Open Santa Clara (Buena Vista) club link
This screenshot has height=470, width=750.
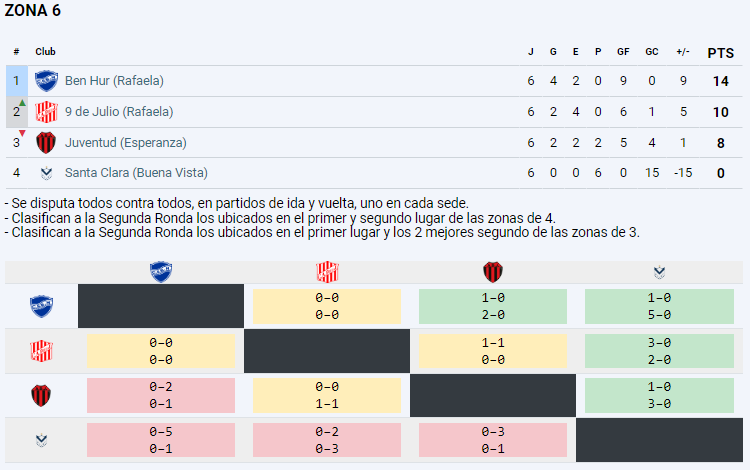136,173
